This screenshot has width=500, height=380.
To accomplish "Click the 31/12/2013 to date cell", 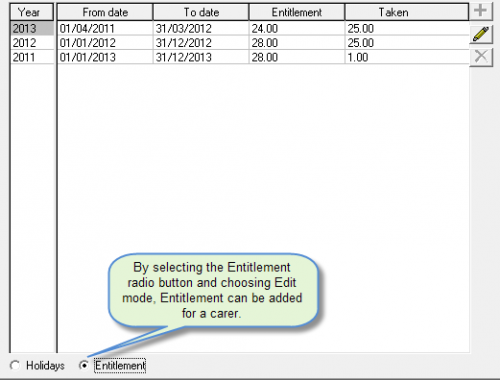I will (201, 57).
